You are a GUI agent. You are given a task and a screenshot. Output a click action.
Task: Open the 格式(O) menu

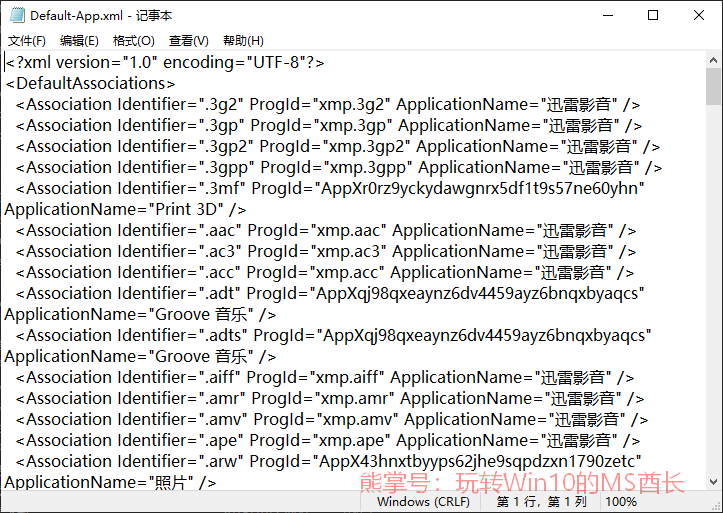coord(133,41)
